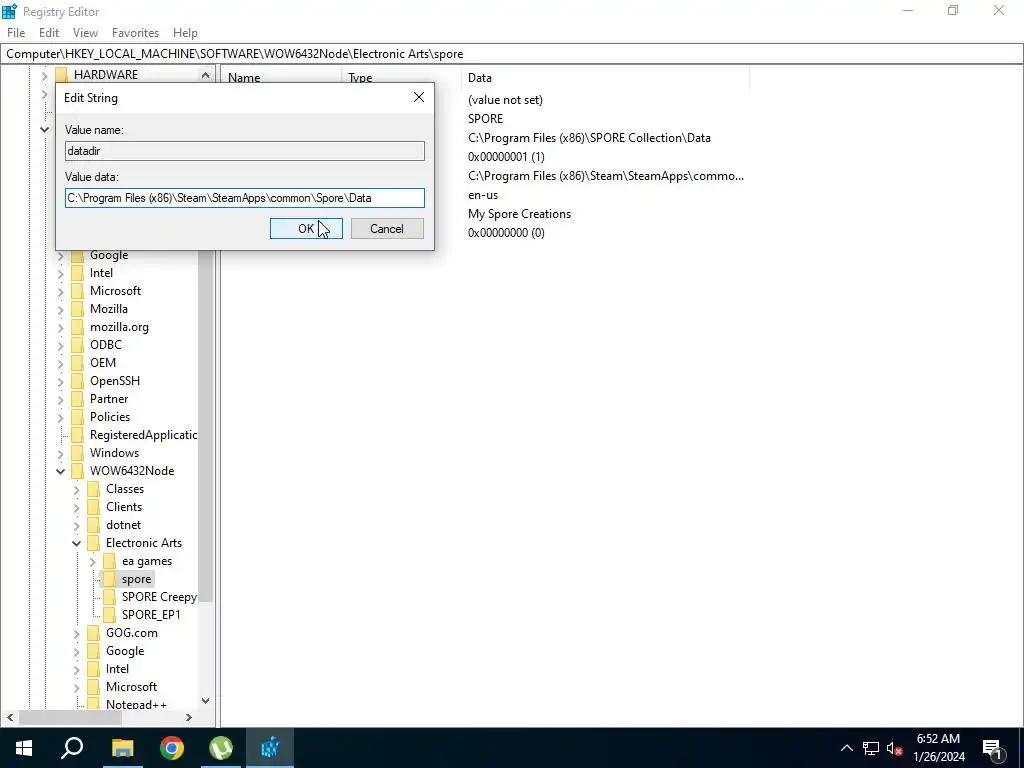The height and width of the screenshot is (768, 1024).
Task: Click the Microsoft folder icon below Intel
Action: pyautogui.click(x=77, y=291)
